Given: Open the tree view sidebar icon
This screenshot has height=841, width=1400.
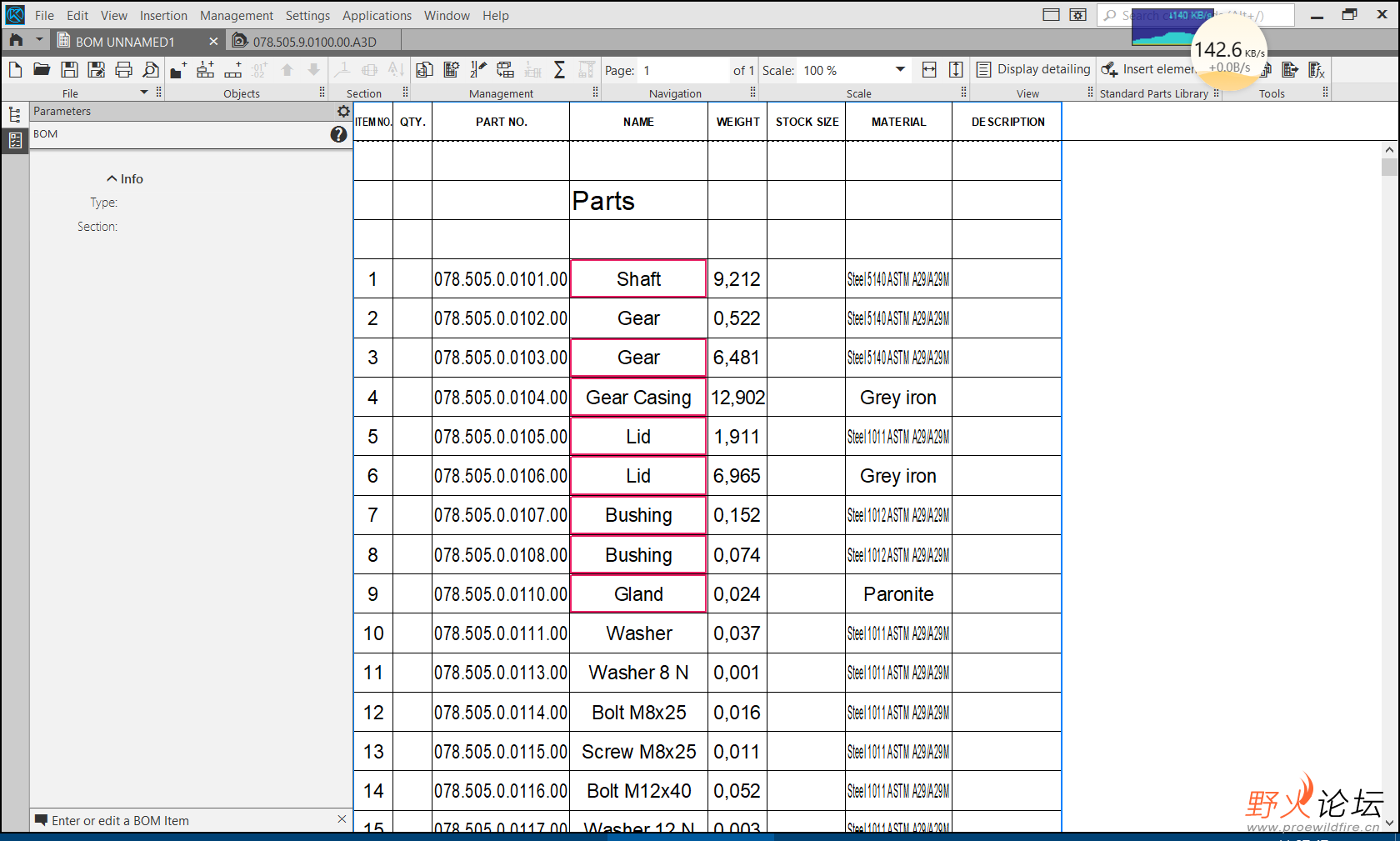Looking at the screenshot, I should coord(15,114).
